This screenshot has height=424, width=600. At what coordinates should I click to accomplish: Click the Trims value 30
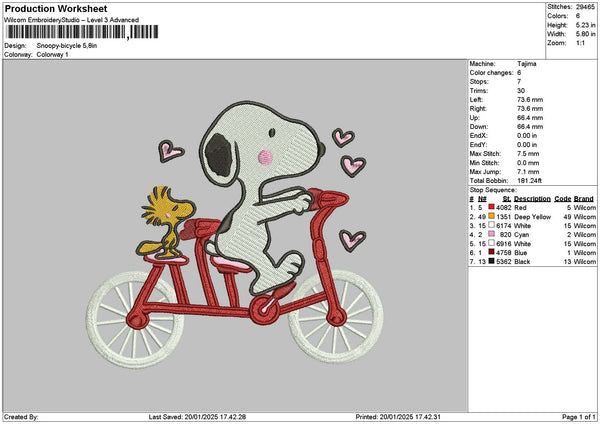click(x=521, y=91)
